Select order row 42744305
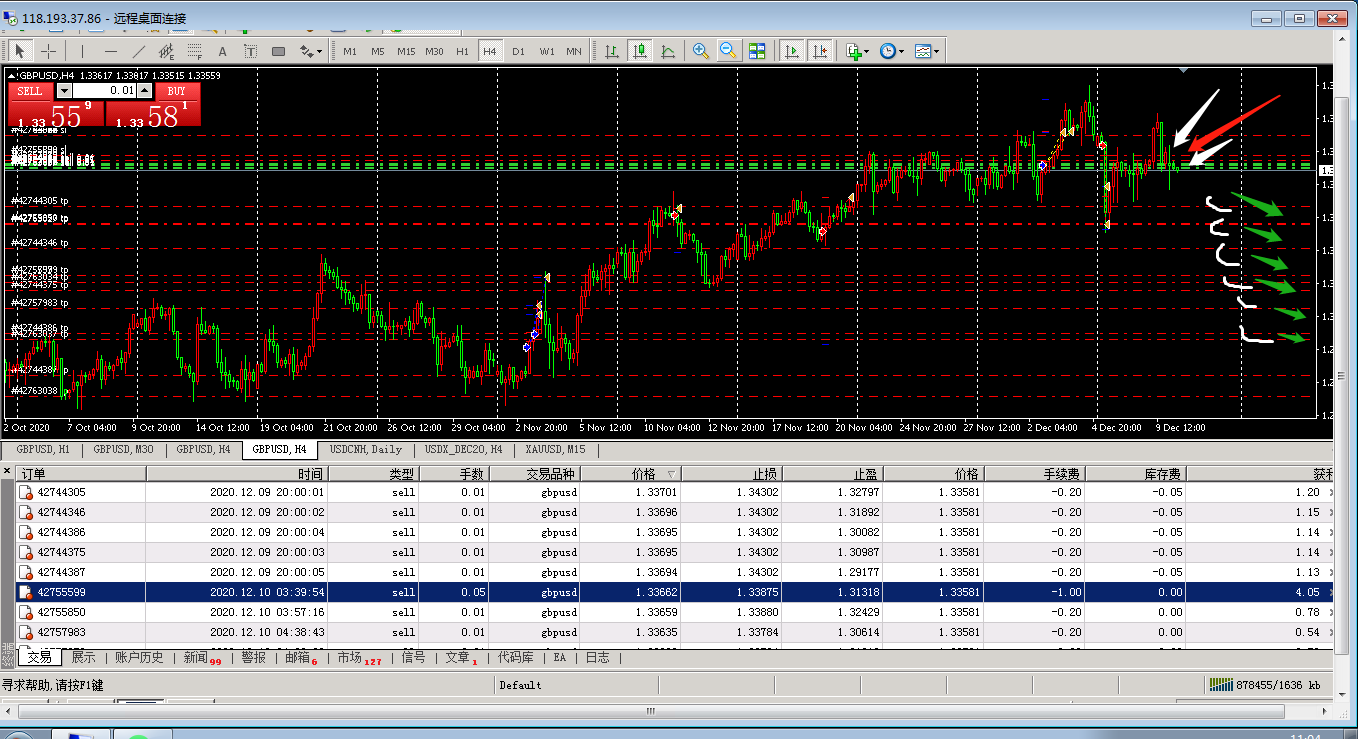This screenshot has width=1358, height=739. [675, 492]
